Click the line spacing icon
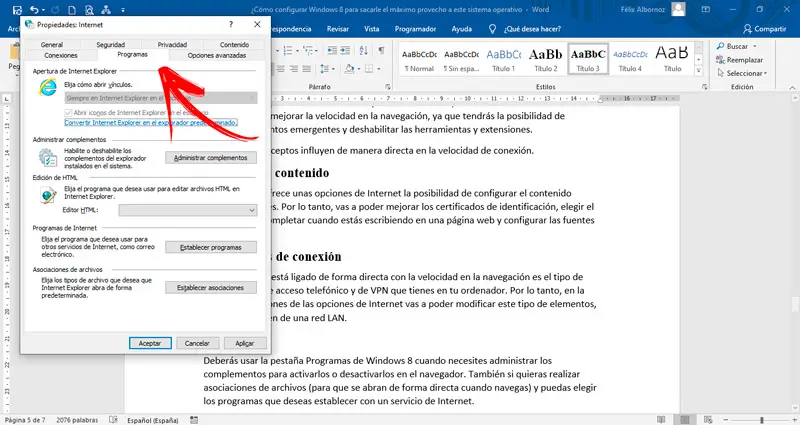 [324, 68]
